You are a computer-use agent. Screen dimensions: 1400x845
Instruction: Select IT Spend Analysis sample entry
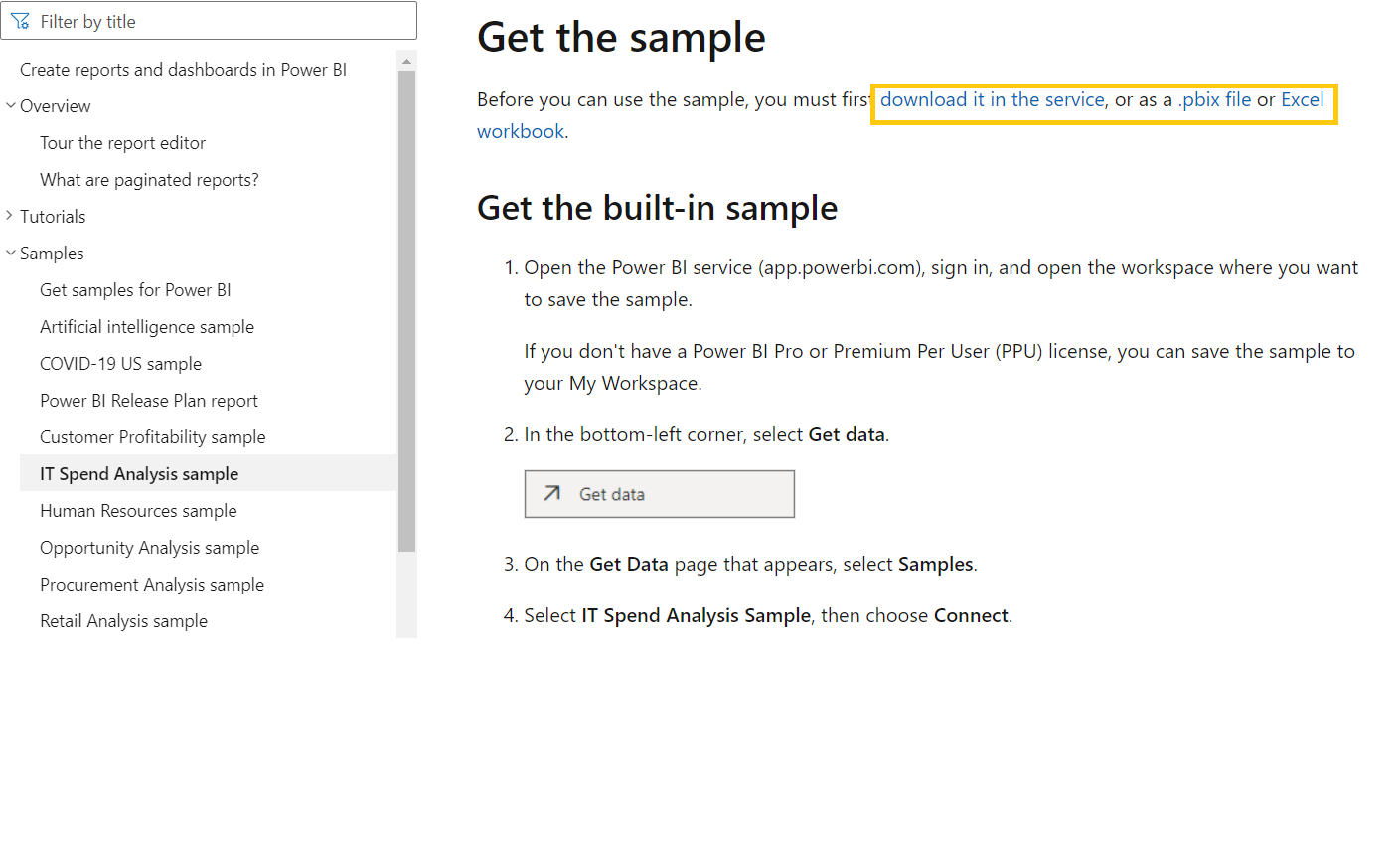209,473
